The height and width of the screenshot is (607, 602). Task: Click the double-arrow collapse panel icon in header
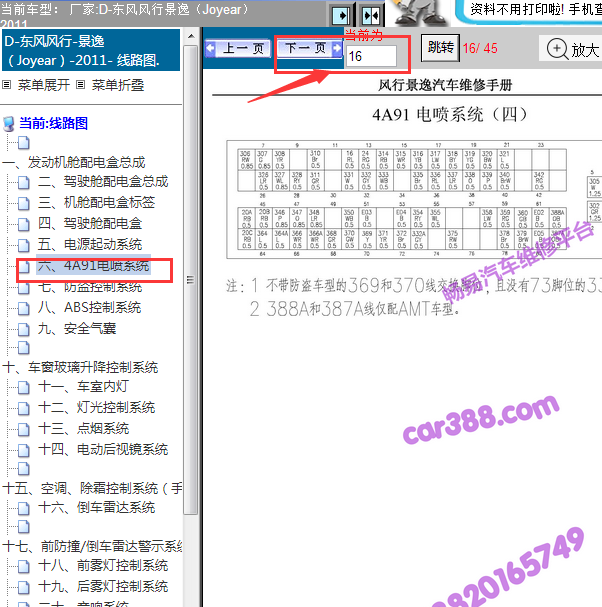point(371,15)
